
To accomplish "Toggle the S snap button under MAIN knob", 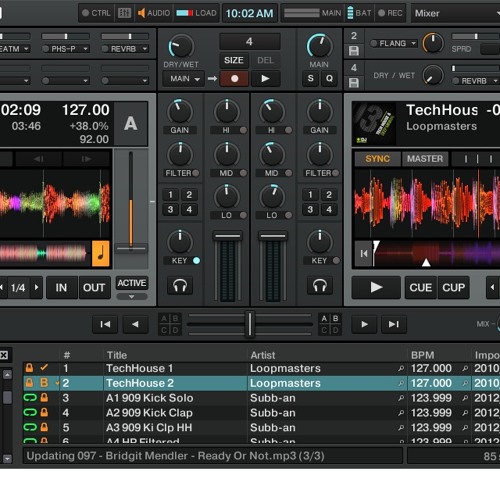I will click(310, 79).
